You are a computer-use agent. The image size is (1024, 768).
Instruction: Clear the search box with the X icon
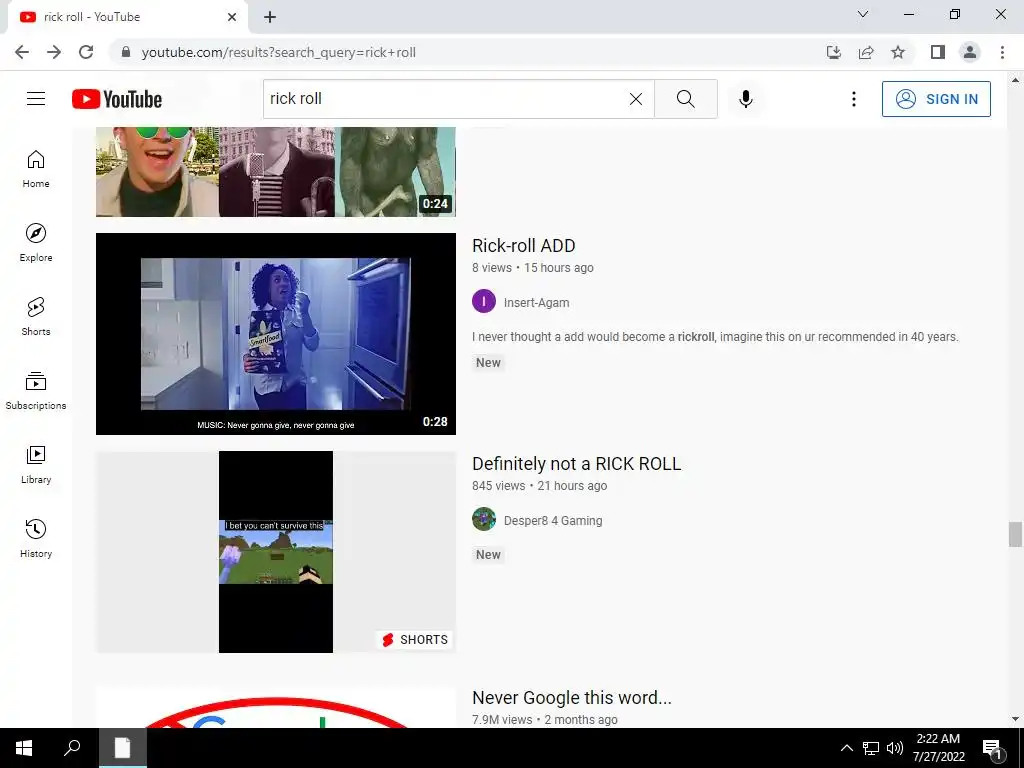(635, 99)
